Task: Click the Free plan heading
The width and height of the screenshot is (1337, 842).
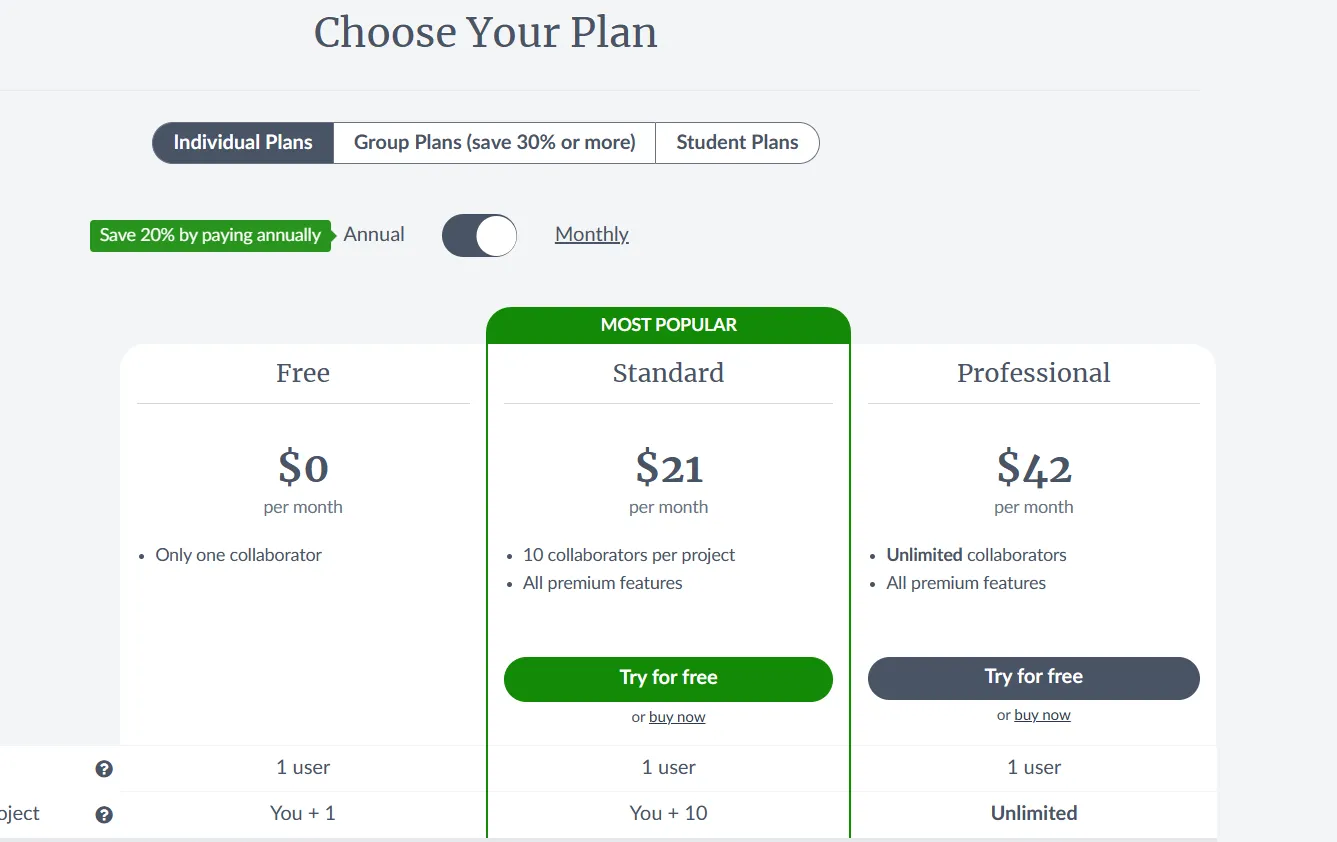Action: point(303,373)
